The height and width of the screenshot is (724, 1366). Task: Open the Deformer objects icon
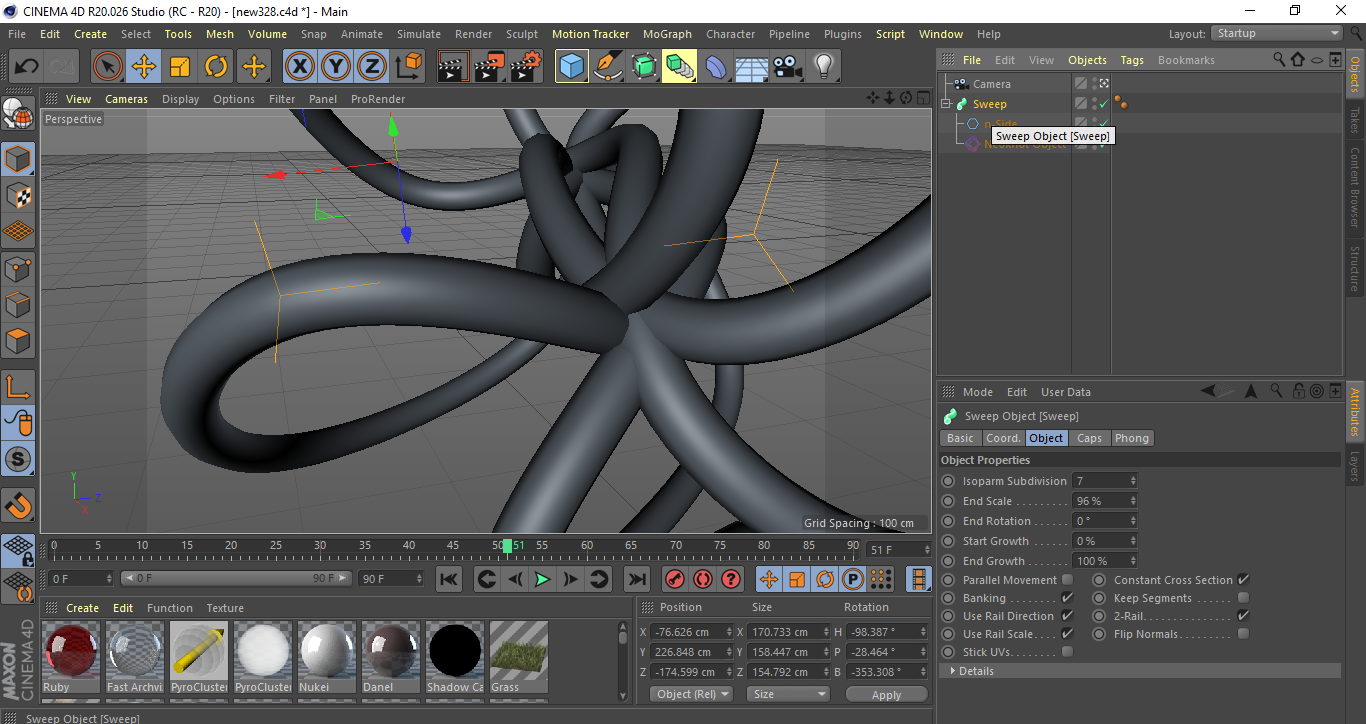coord(715,67)
